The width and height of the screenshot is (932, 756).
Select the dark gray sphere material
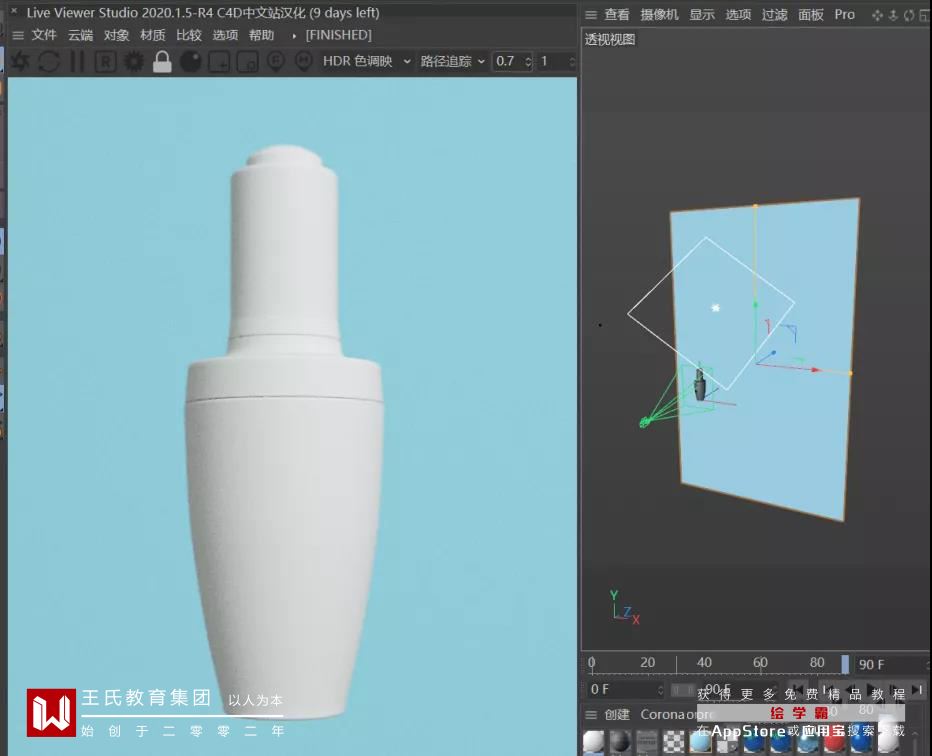coord(620,742)
